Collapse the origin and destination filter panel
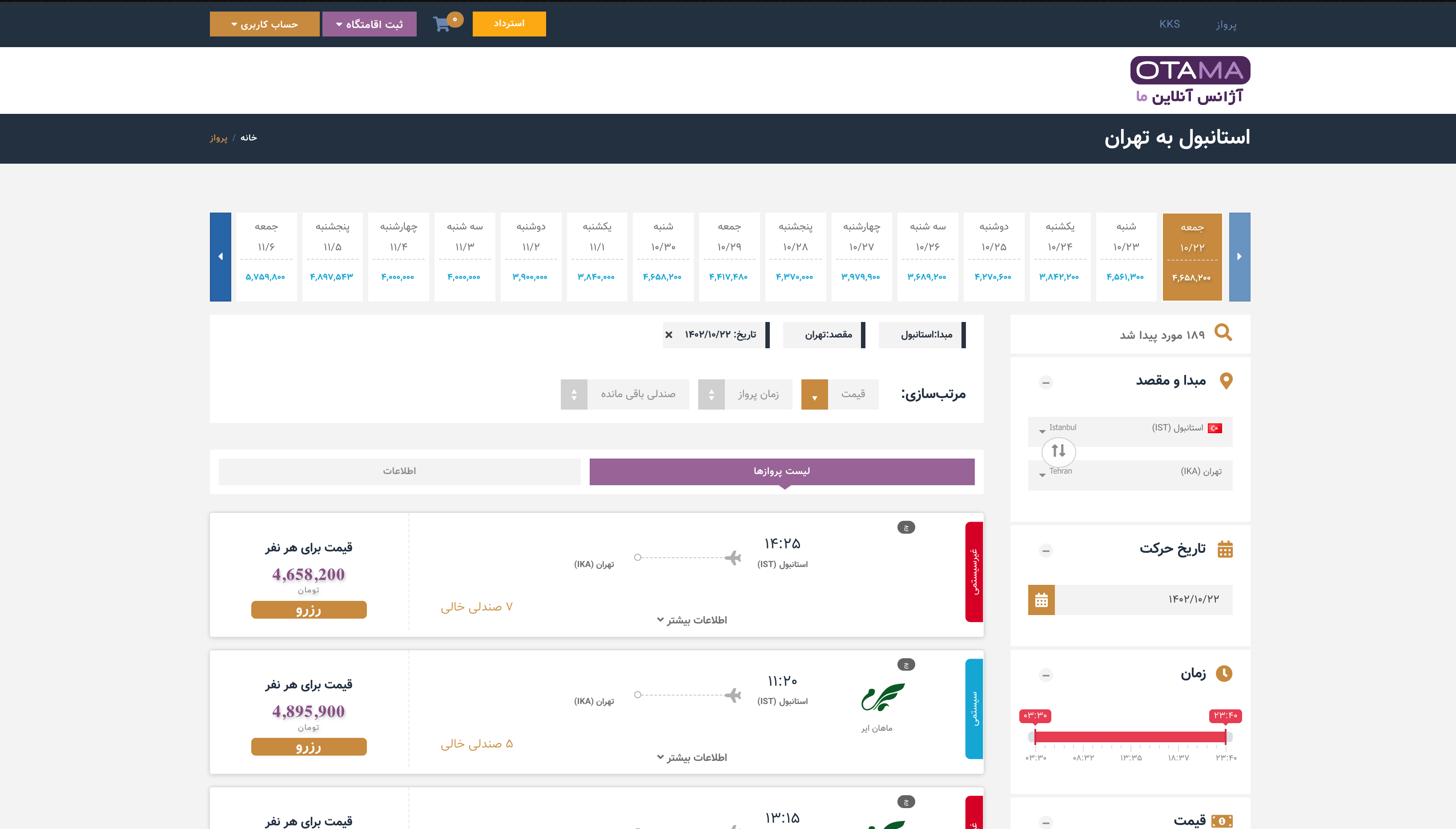Viewport: 1456px width, 829px height. pyautogui.click(x=1046, y=382)
